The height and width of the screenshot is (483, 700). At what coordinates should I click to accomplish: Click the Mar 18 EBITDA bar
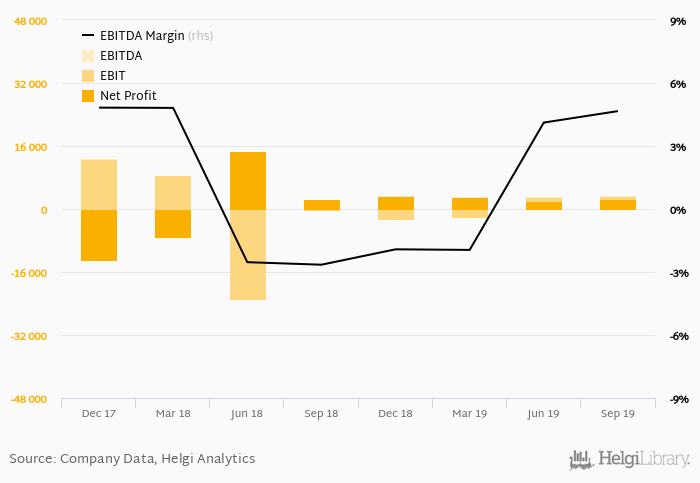tap(173, 192)
